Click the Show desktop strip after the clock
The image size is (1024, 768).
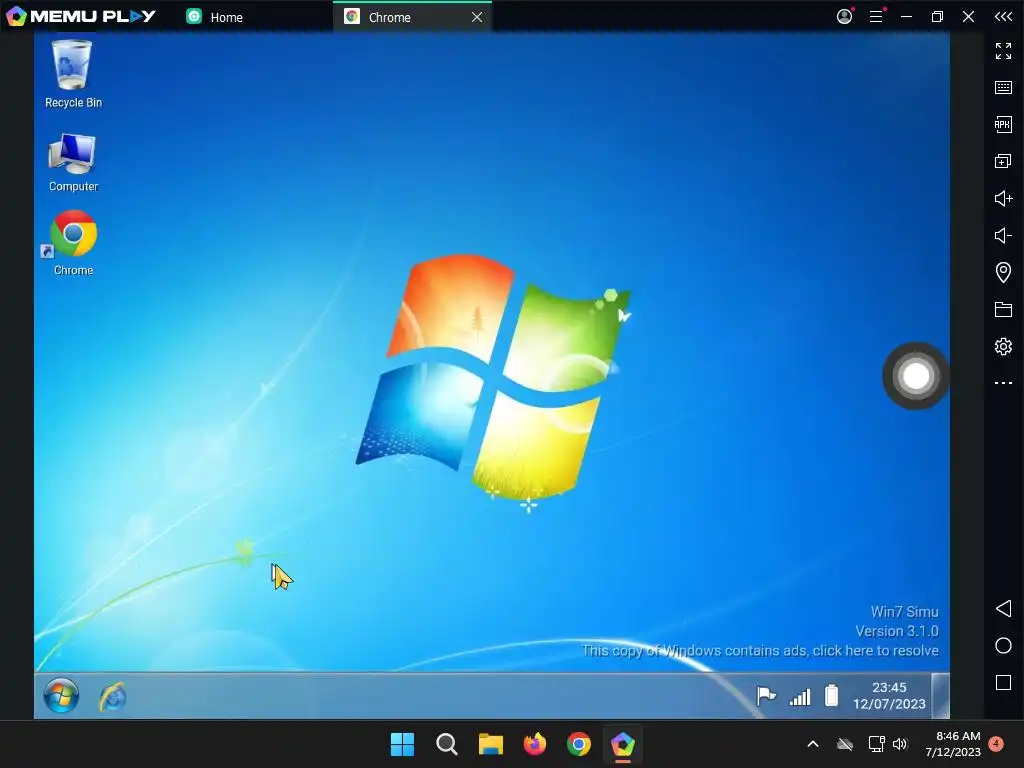click(940, 696)
